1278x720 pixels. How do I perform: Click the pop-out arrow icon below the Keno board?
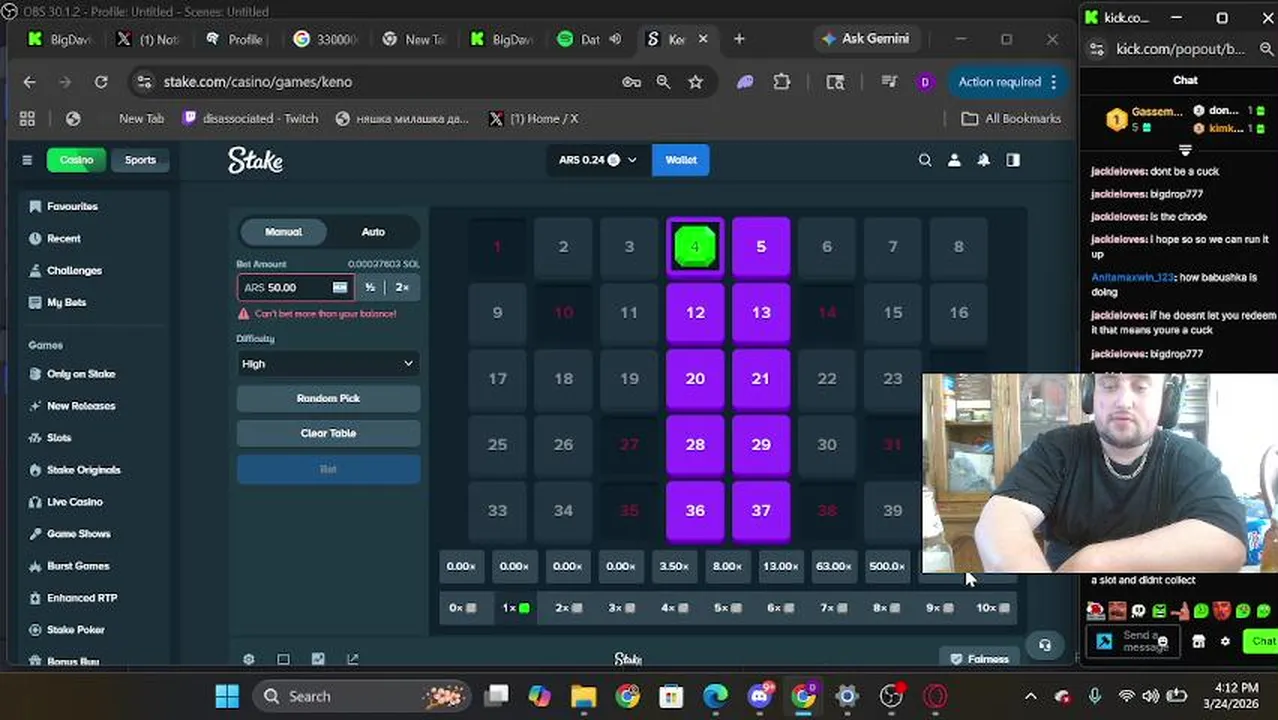(x=352, y=659)
